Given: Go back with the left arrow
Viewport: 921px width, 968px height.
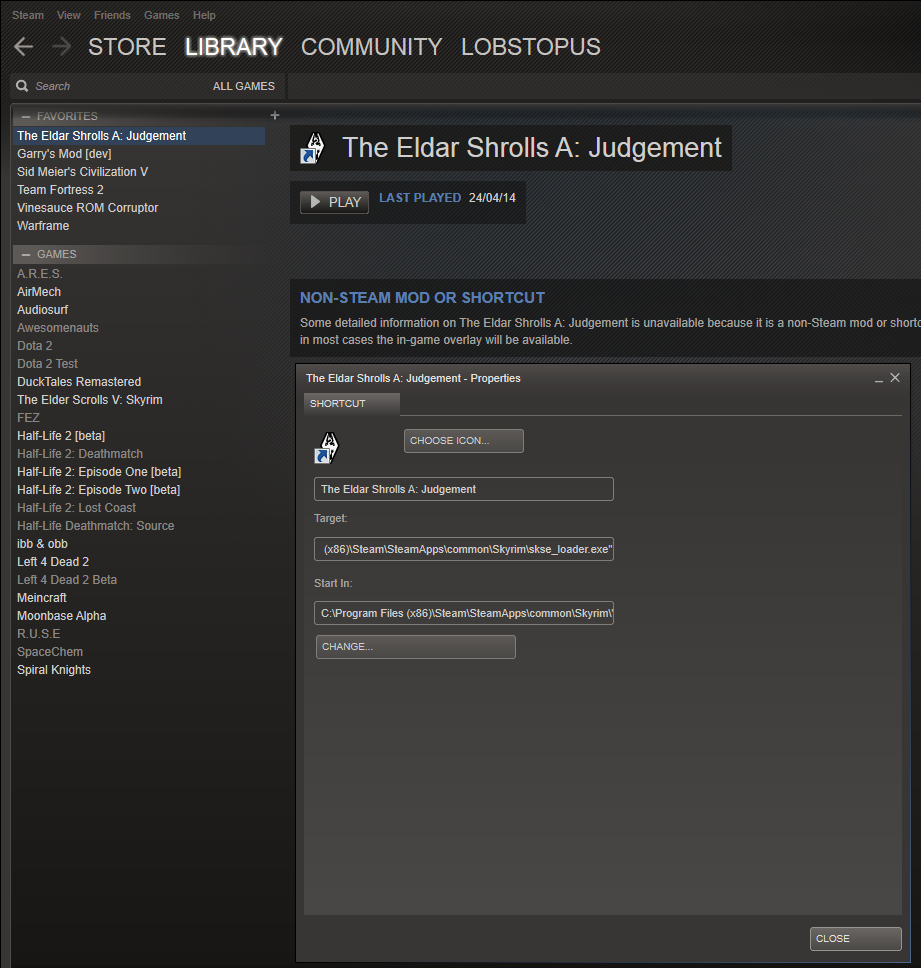Looking at the screenshot, I should (23, 47).
